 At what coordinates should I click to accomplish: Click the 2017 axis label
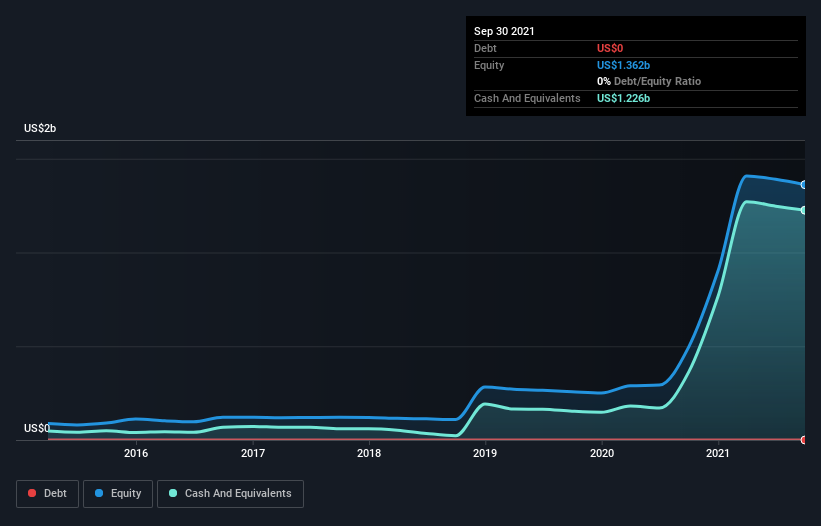[253, 453]
